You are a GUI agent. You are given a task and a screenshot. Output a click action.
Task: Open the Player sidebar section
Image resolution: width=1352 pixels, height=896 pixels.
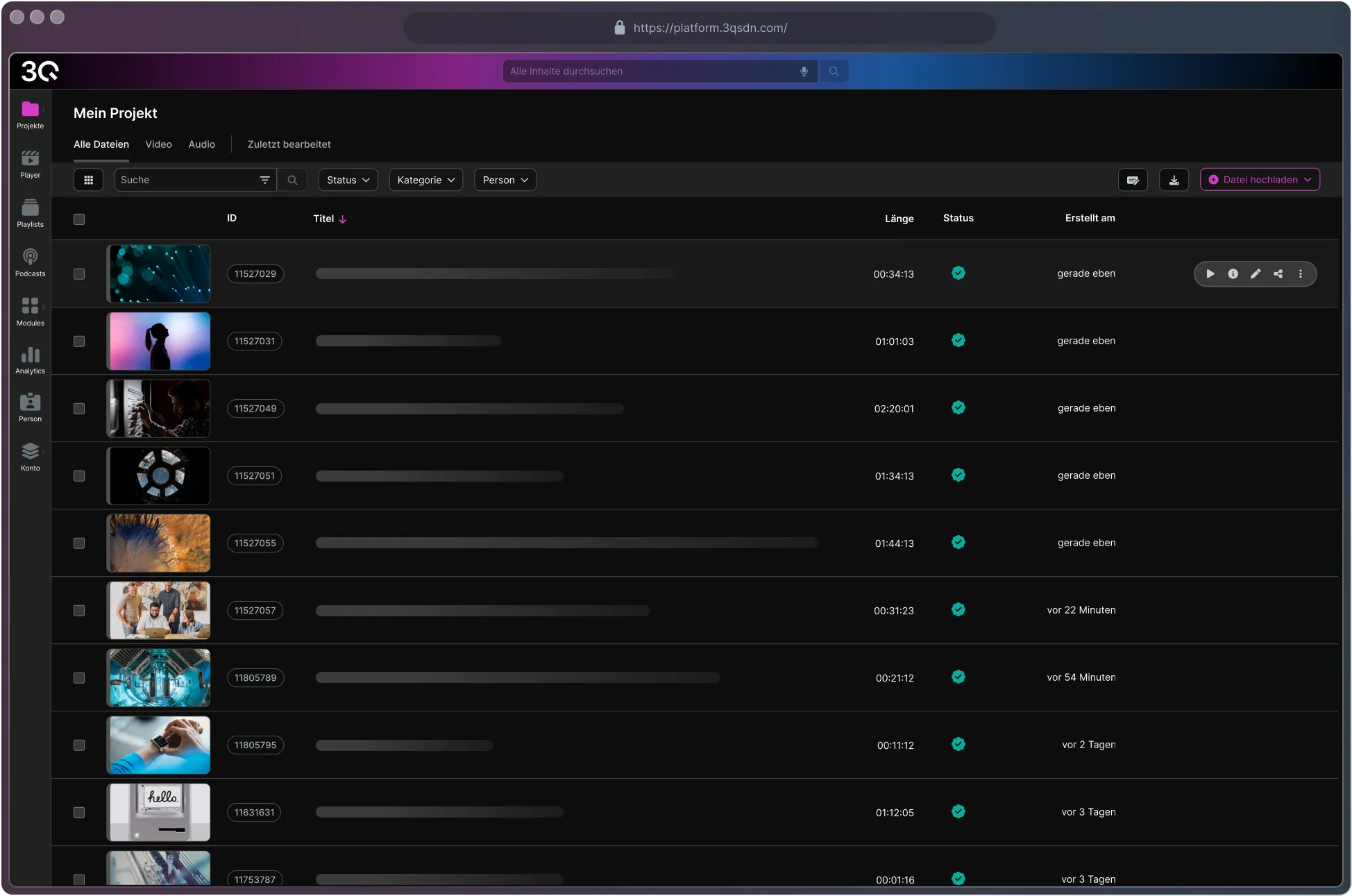30,164
